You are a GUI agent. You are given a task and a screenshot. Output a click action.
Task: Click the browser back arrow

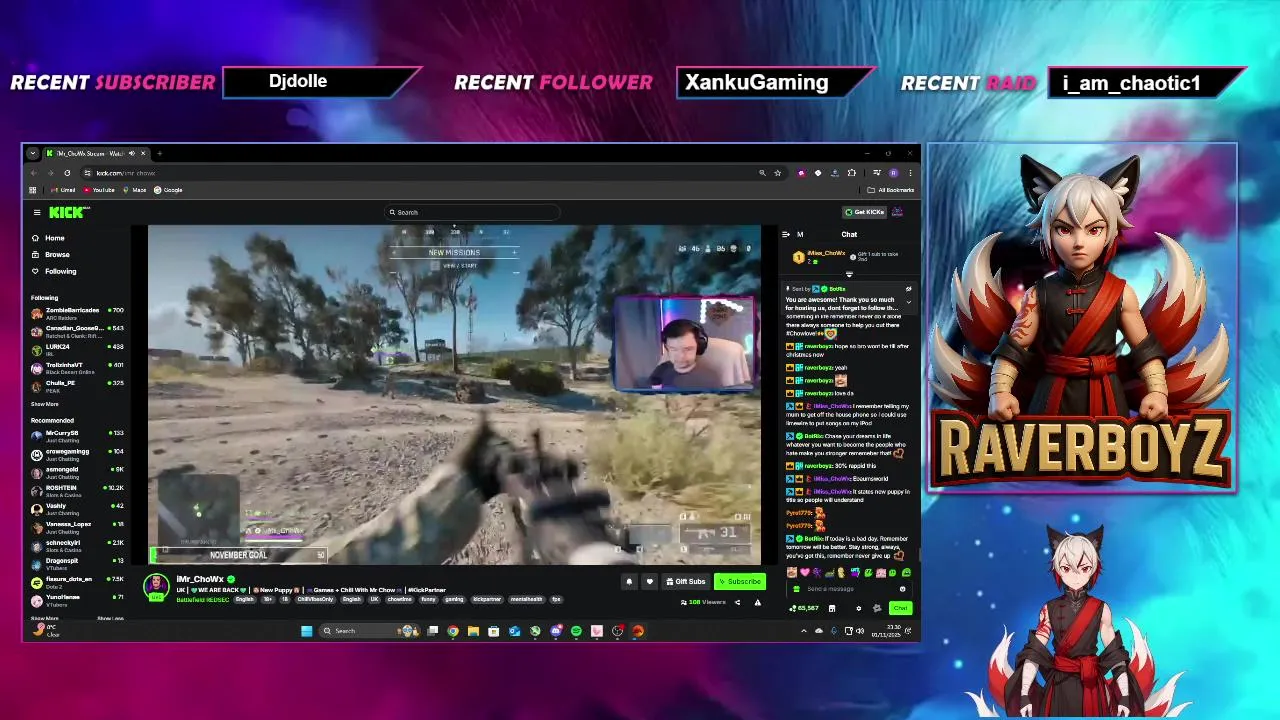click(x=34, y=173)
